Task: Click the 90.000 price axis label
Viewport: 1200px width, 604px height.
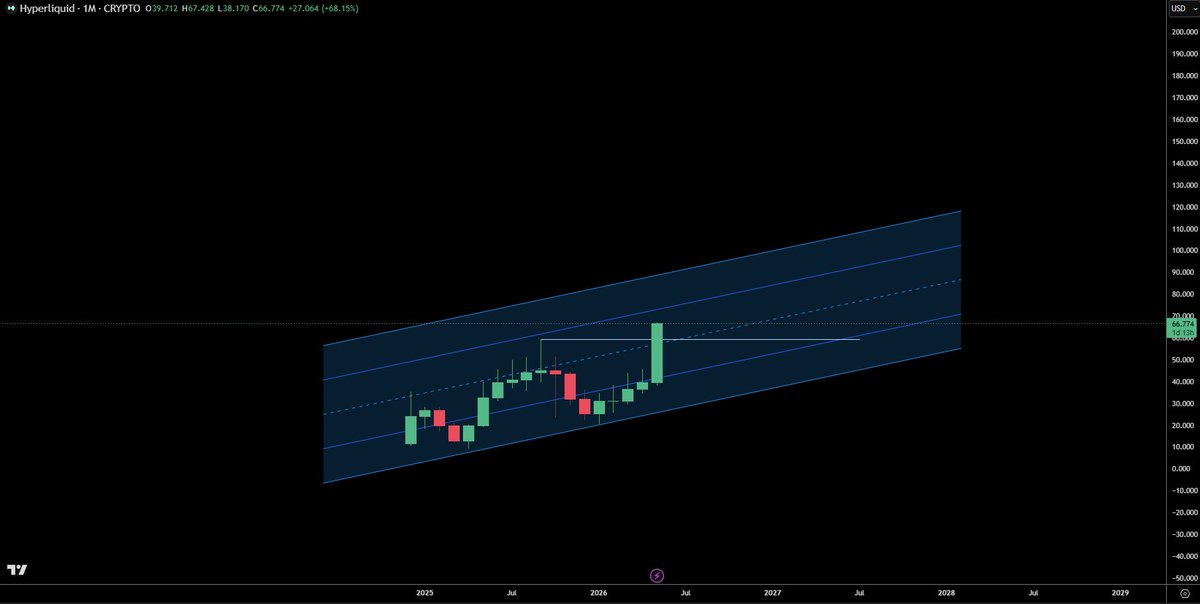Action: click(1185, 272)
